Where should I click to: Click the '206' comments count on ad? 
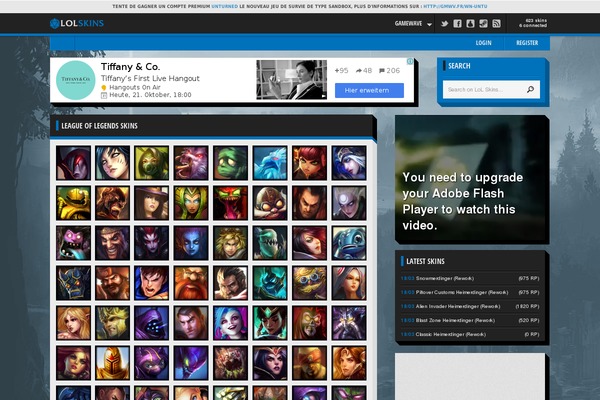coord(390,70)
